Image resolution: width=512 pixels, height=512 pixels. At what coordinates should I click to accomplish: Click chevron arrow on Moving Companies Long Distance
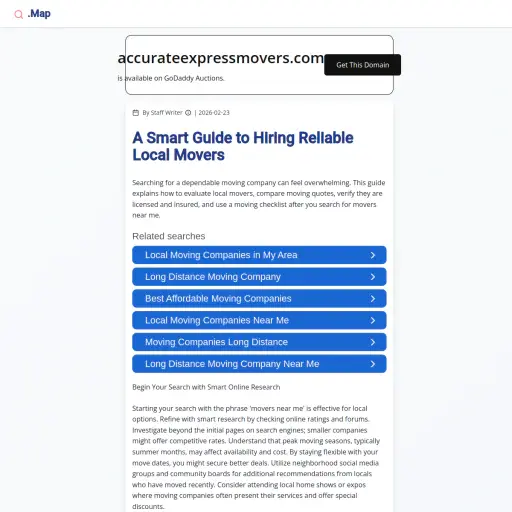click(373, 342)
